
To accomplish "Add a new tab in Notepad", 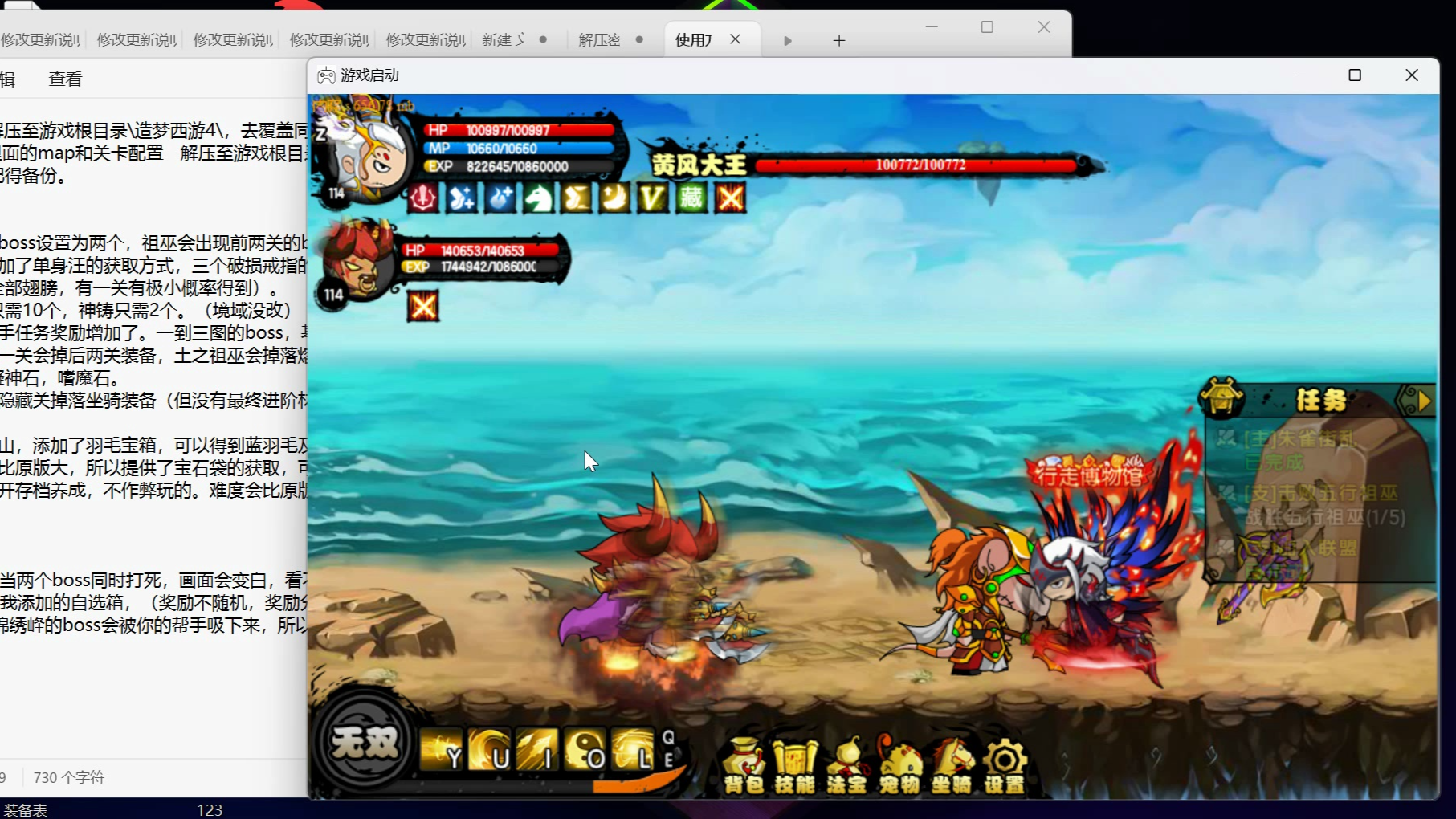I will click(839, 40).
